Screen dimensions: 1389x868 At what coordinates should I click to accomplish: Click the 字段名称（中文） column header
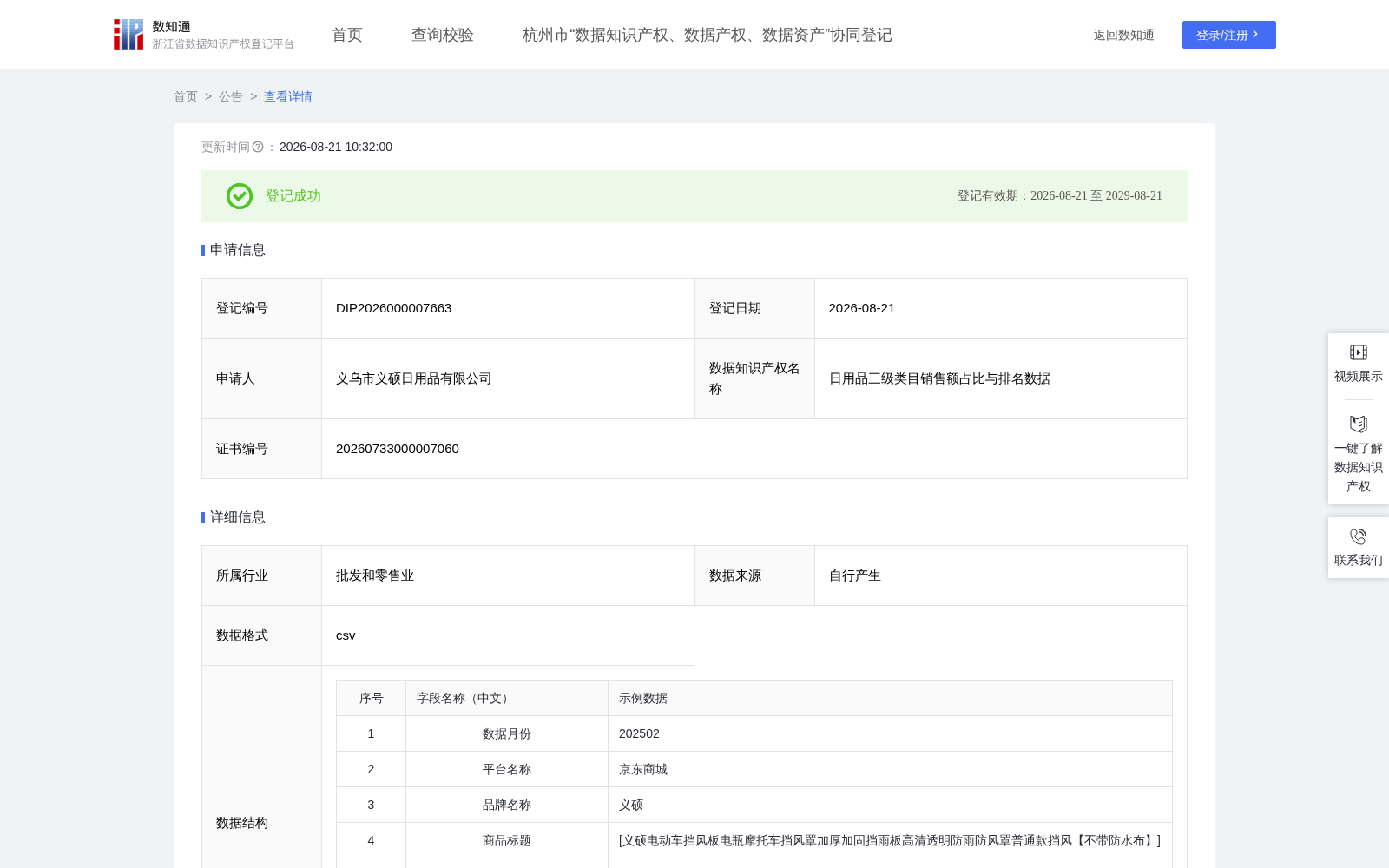(x=507, y=698)
